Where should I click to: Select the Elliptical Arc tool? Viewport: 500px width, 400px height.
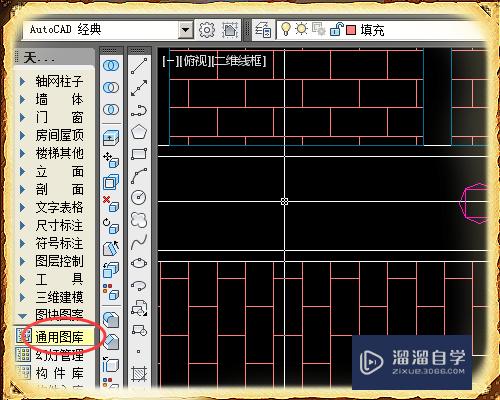pos(139,286)
